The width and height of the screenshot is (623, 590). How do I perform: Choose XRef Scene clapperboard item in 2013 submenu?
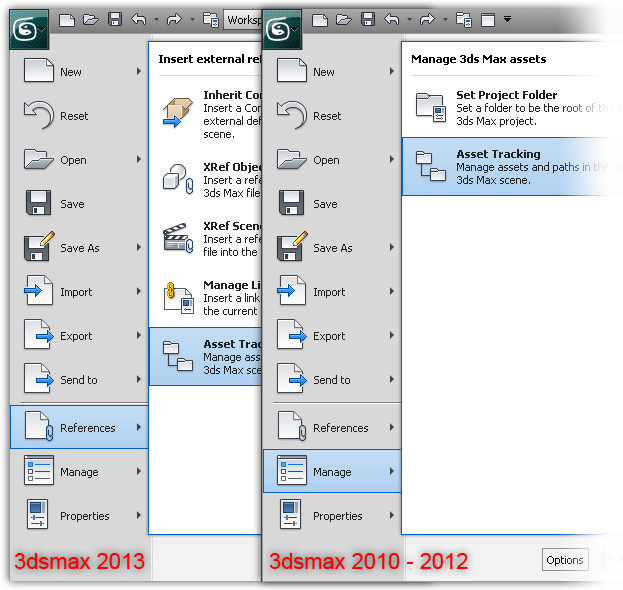point(205,239)
